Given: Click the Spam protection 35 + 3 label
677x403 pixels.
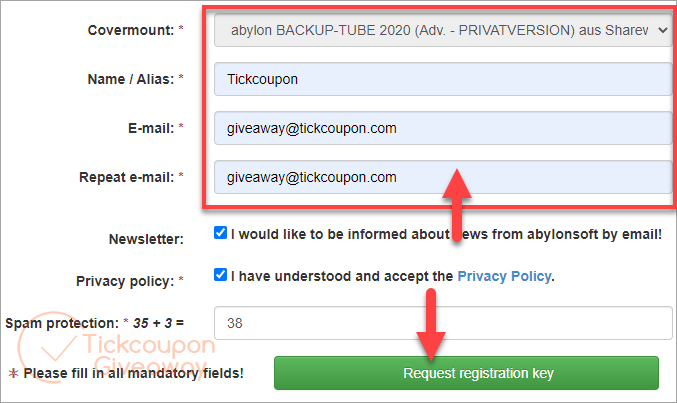Looking at the screenshot, I should (95, 323).
